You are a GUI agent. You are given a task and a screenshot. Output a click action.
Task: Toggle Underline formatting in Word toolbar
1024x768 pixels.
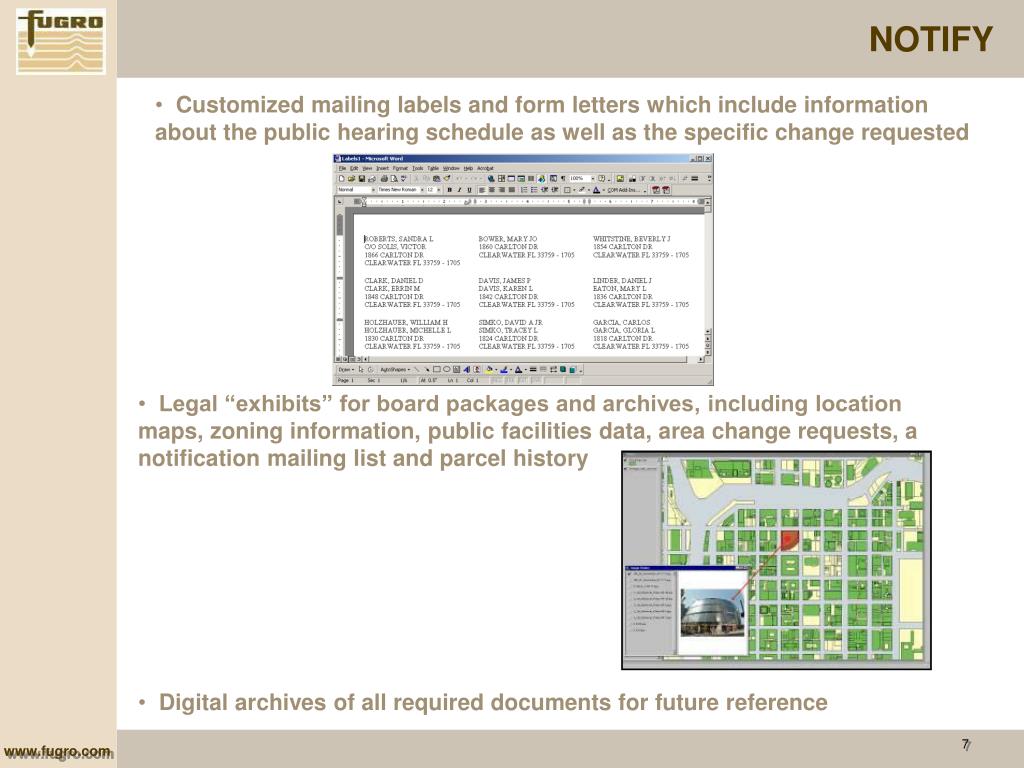(469, 189)
